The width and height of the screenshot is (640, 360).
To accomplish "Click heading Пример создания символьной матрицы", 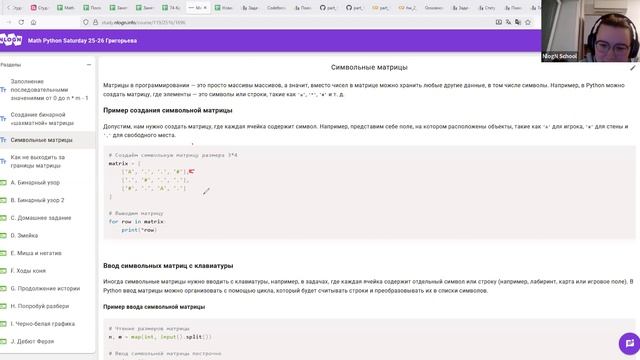I will (168, 110).
